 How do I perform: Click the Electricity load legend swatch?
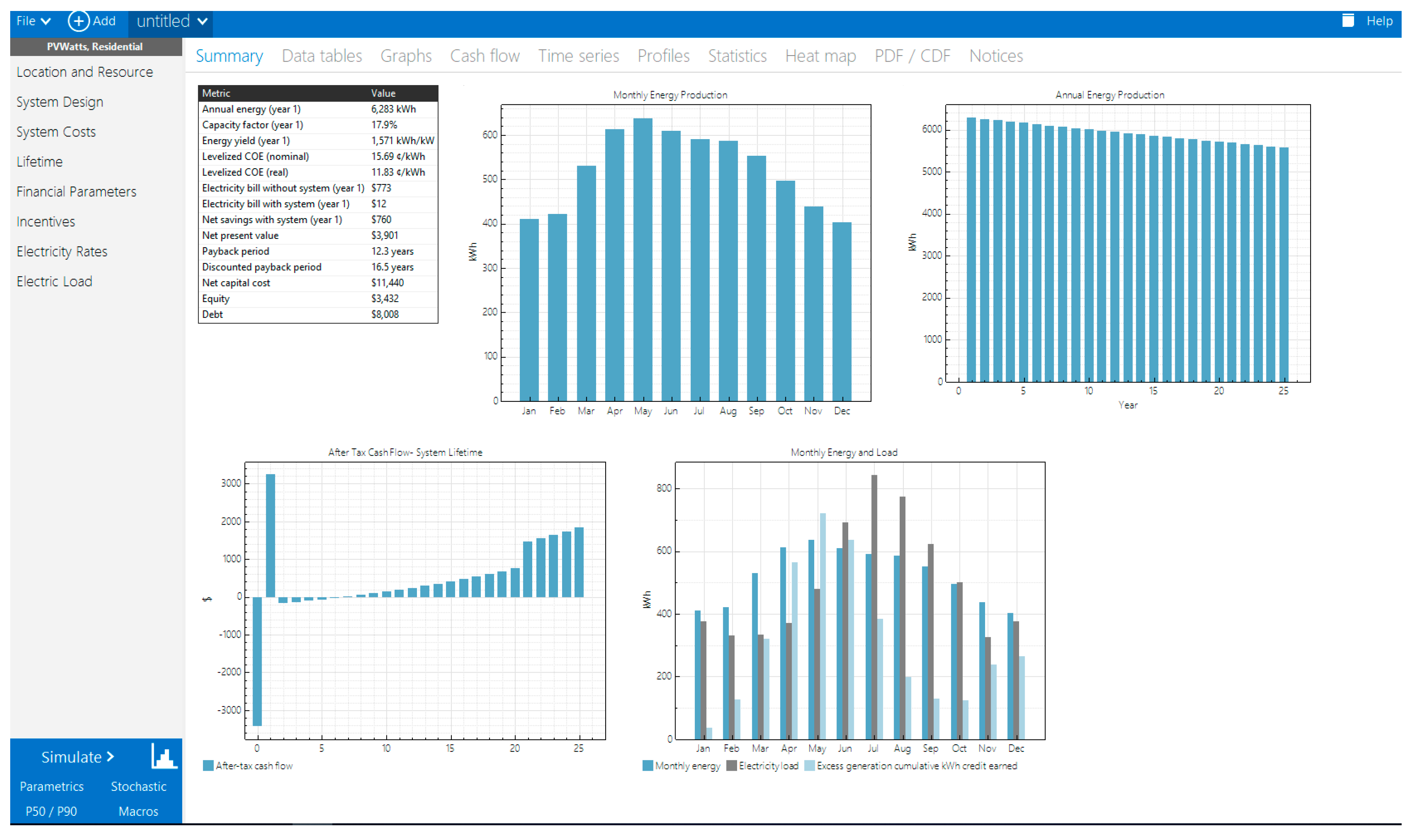(x=731, y=766)
